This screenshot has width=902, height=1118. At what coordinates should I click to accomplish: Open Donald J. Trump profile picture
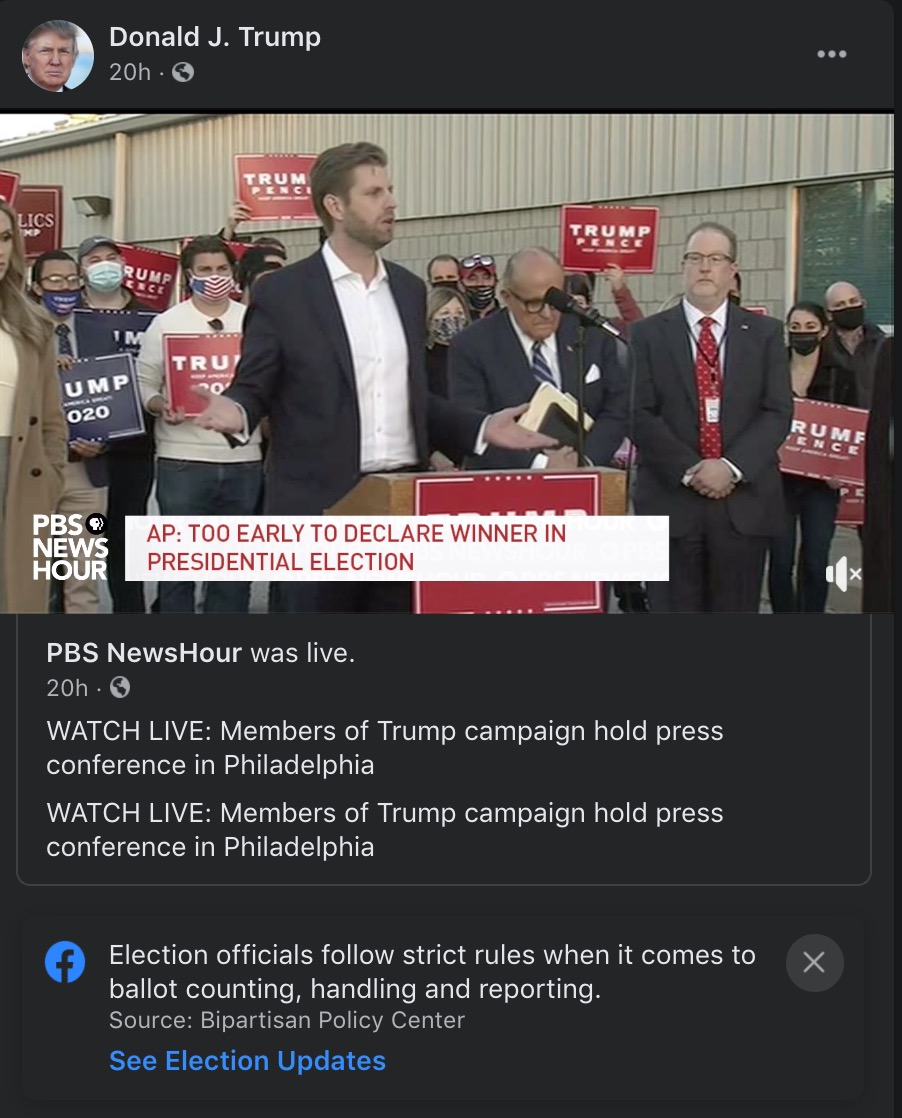pos(58,55)
